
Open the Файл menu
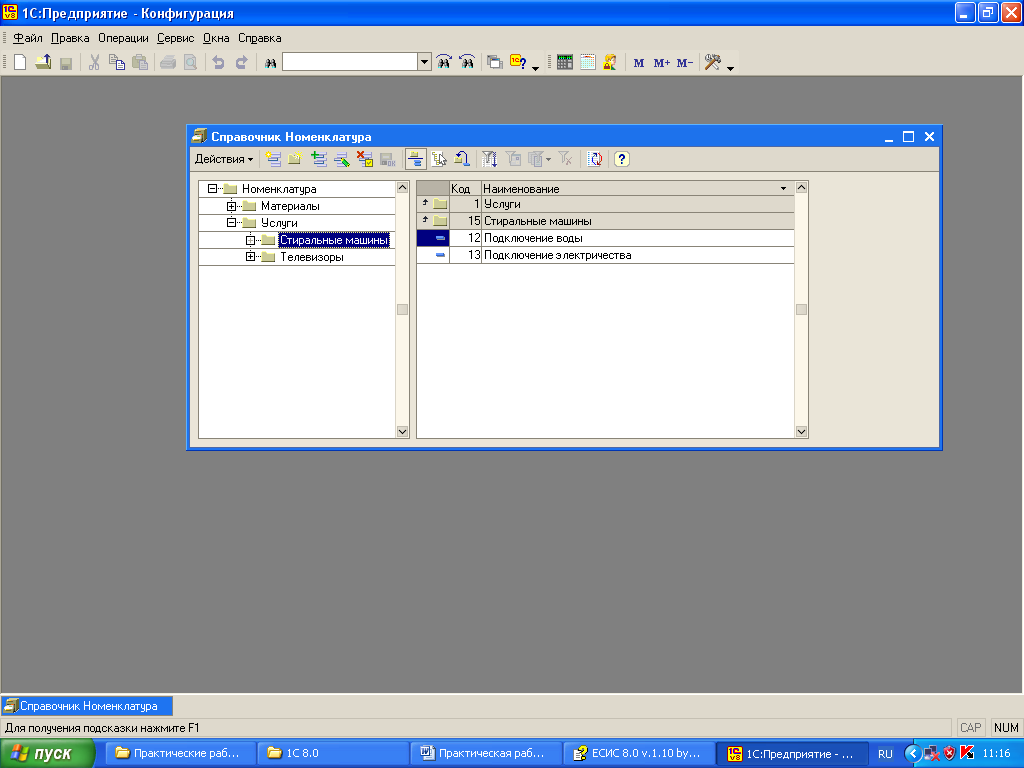28,38
